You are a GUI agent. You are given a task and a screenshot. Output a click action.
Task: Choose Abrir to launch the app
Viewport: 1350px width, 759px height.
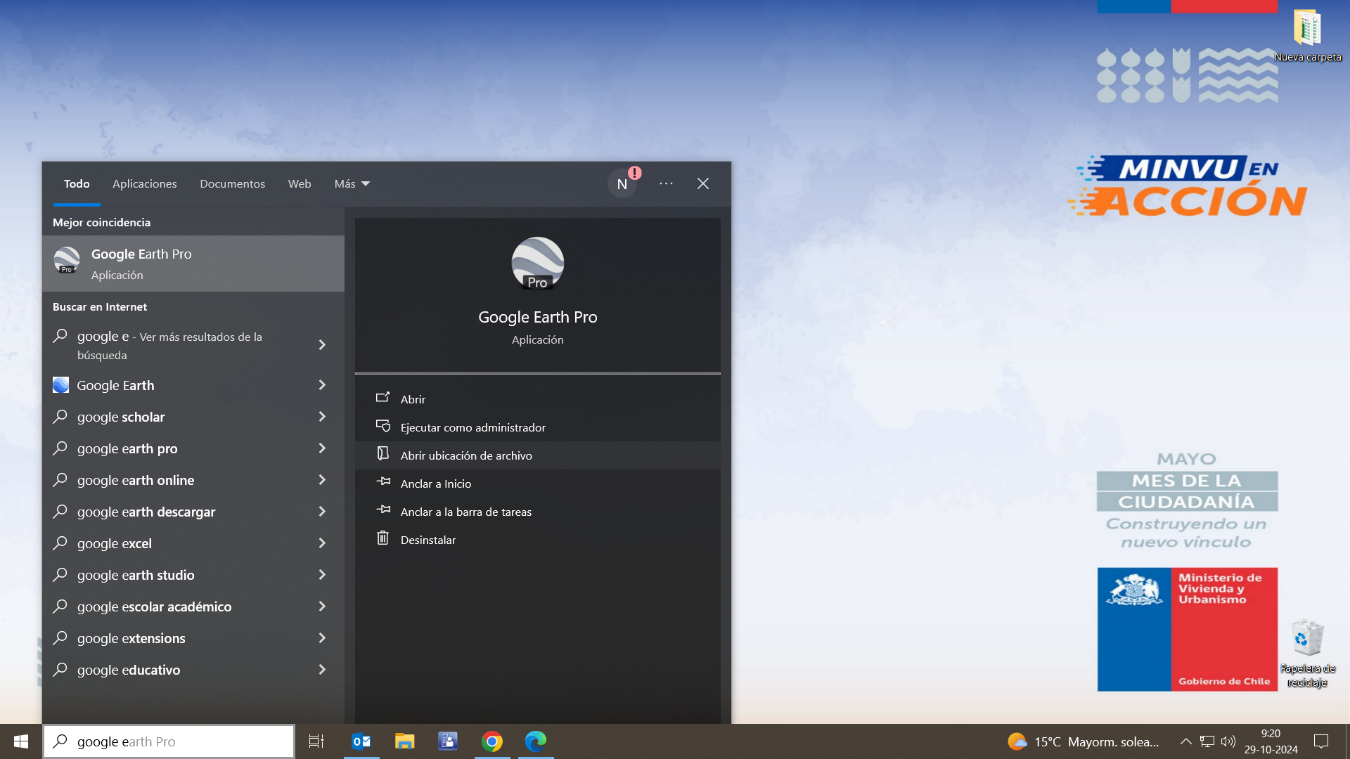(x=538, y=399)
